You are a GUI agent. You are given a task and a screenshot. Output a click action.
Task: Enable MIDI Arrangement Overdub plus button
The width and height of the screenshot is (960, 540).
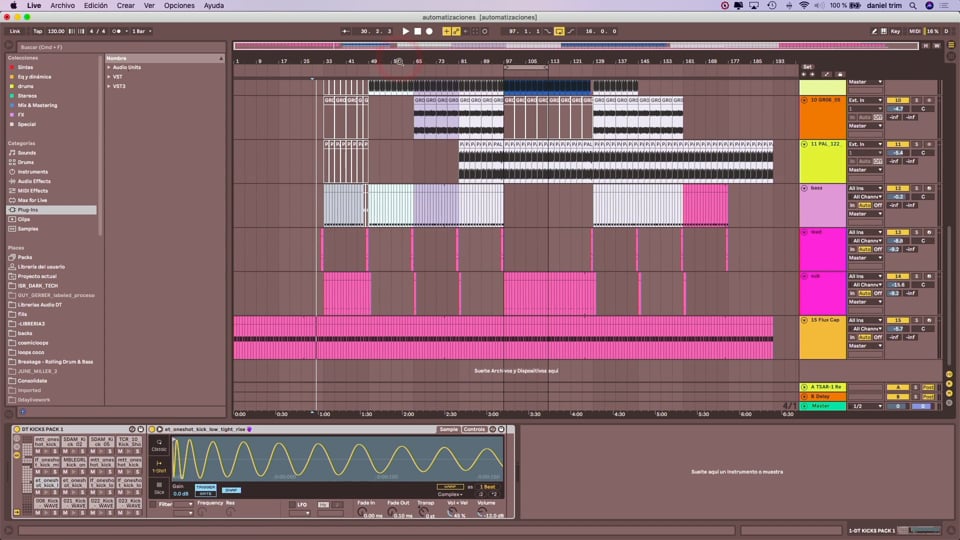coord(446,31)
